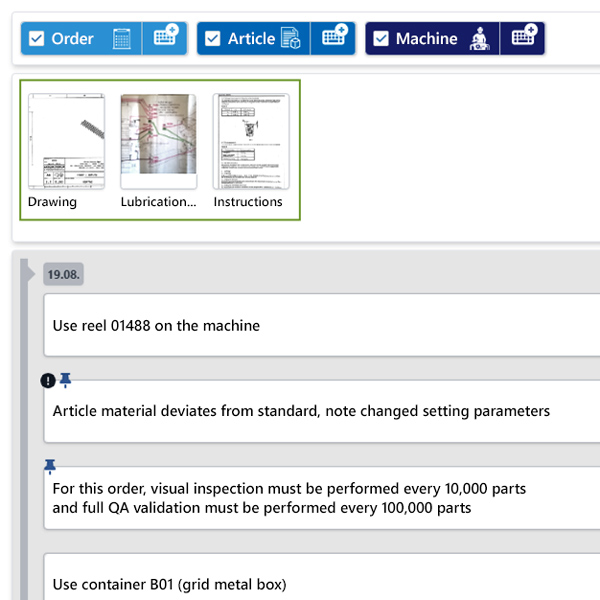Click the add-note icon beside Order
Screen dimensions: 600x600
tap(165, 38)
